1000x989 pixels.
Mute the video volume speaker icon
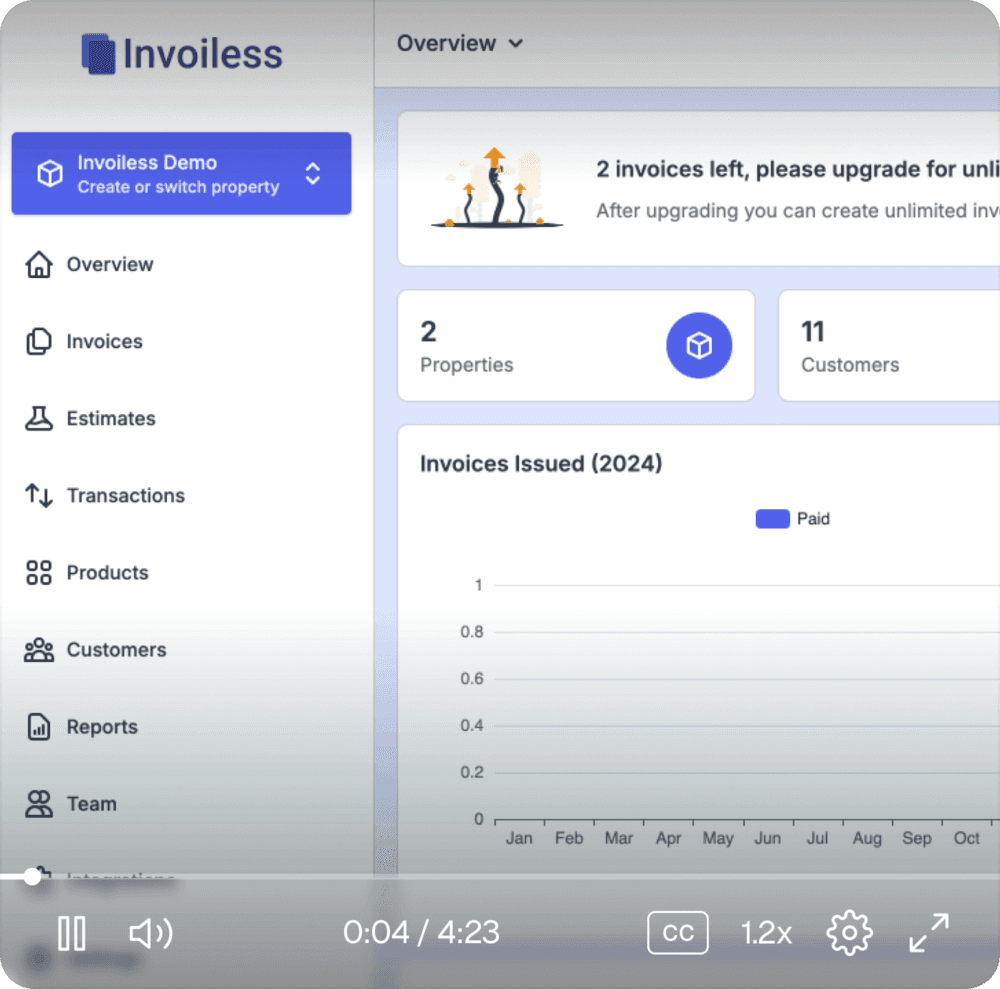click(x=151, y=934)
